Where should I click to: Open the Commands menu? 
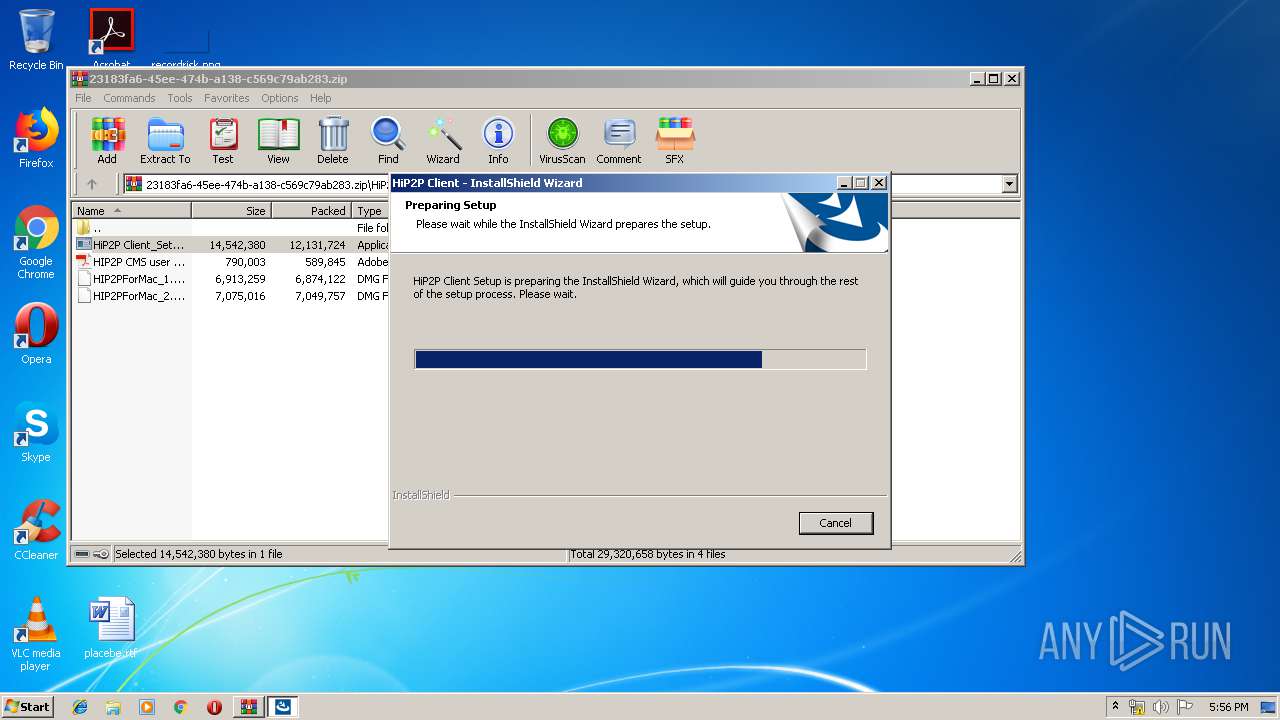(129, 98)
